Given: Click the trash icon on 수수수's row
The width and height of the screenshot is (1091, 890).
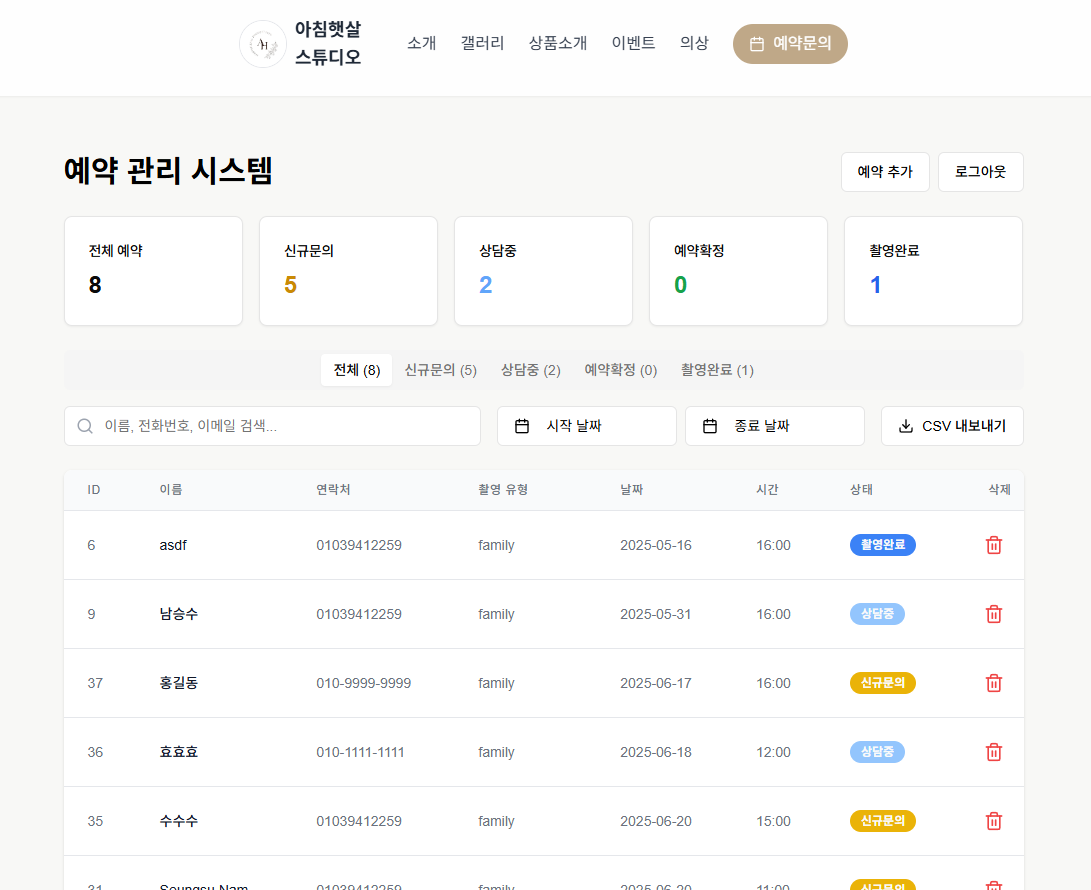Looking at the screenshot, I should (993, 820).
